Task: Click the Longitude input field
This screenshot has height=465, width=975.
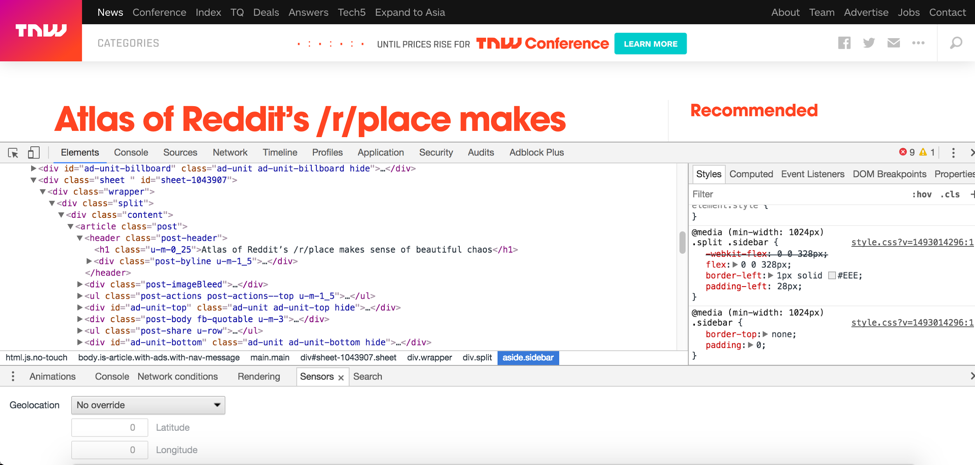Action: 110,449
